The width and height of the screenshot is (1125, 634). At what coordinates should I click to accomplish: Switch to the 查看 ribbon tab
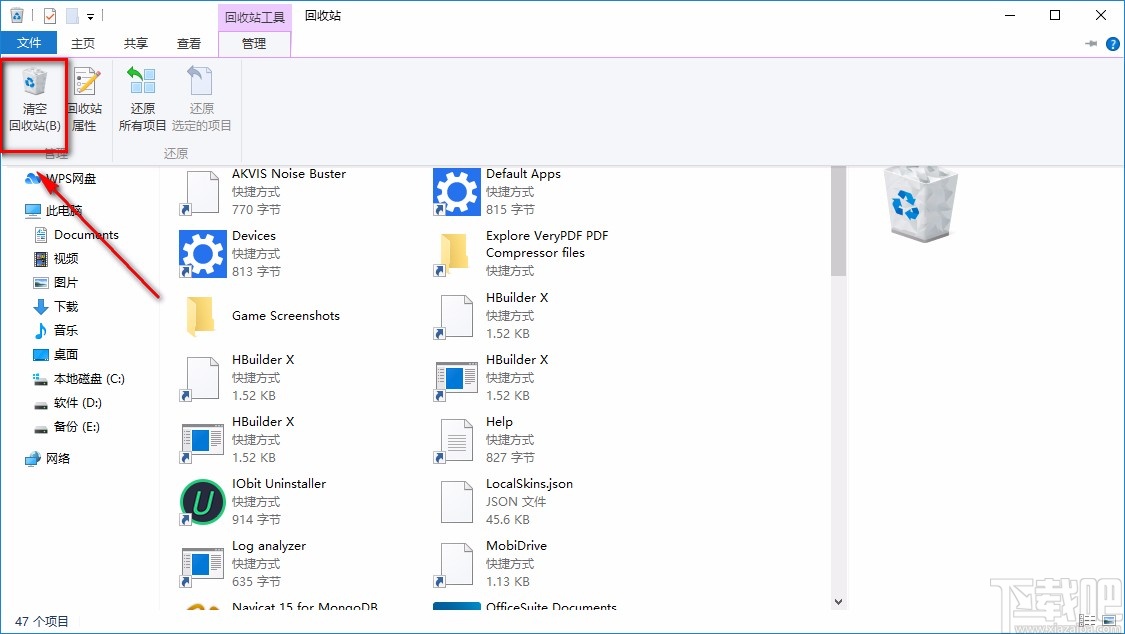pyautogui.click(x=189, y=43)
